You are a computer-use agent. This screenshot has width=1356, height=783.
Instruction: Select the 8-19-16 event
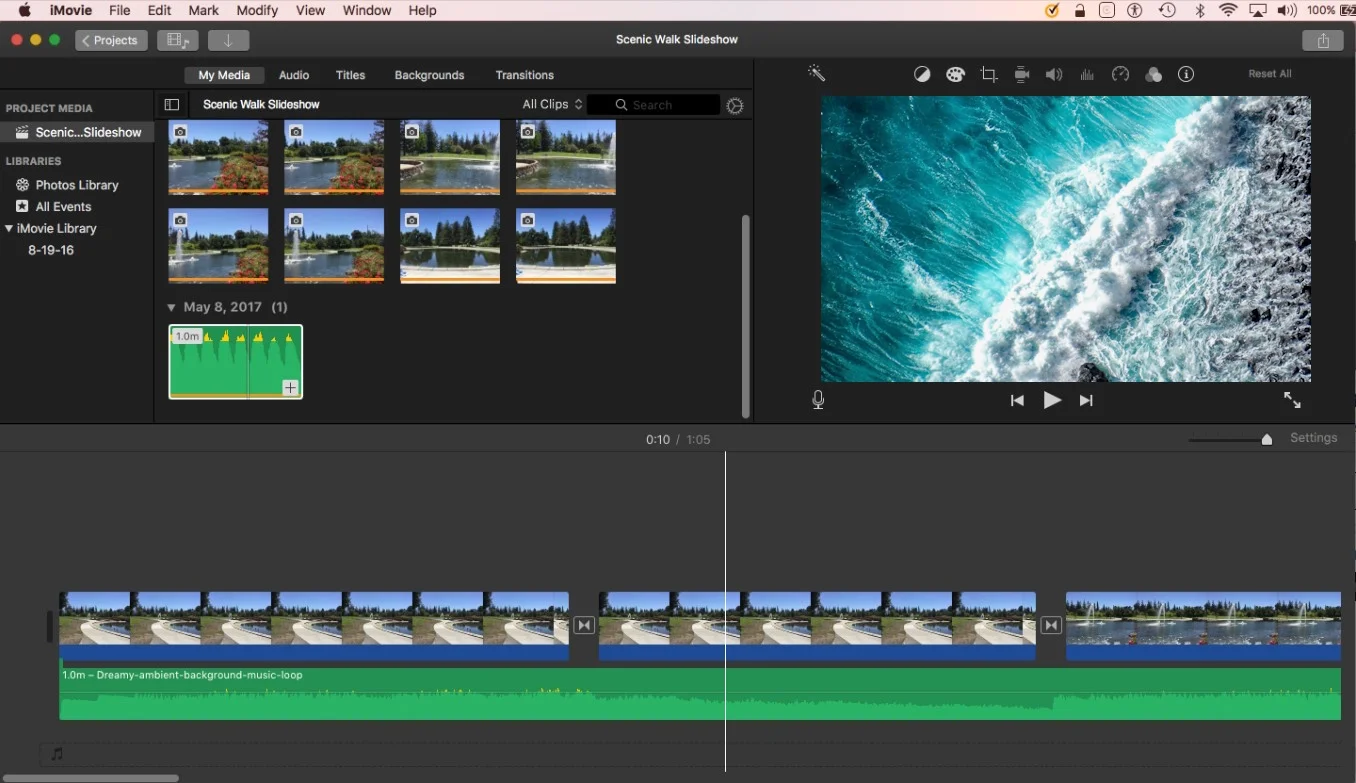51,250
